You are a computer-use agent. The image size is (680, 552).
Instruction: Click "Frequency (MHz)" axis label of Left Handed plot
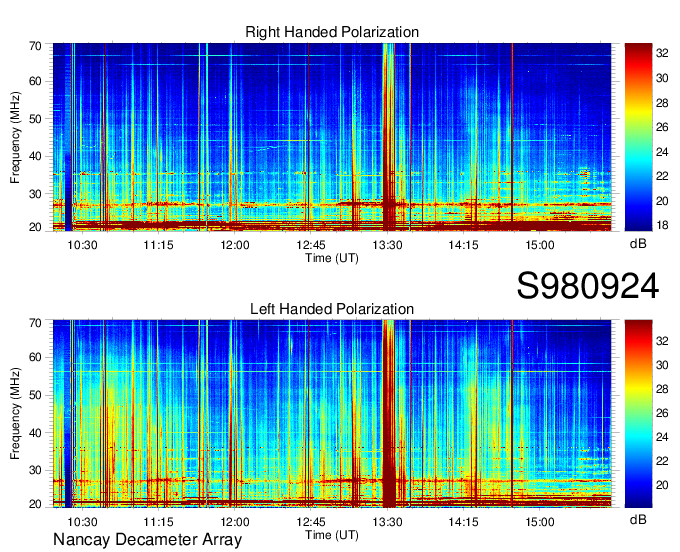15,414
